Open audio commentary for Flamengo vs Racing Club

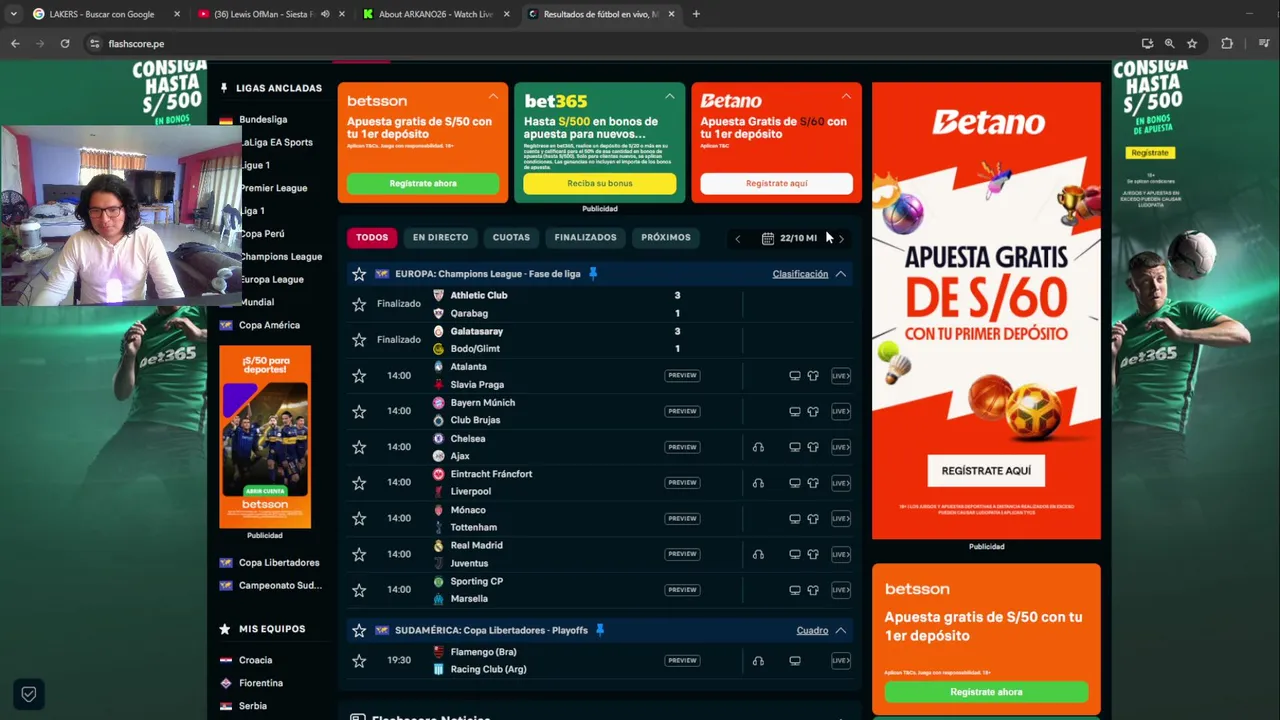[x=758, y=661]
